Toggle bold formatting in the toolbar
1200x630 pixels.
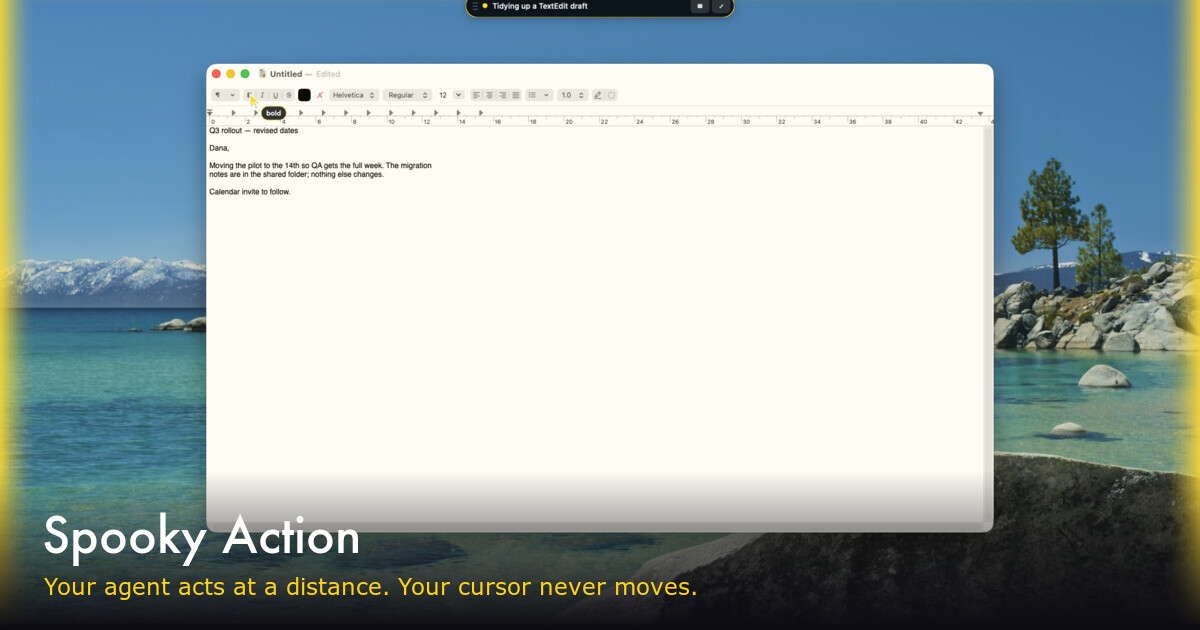point(249,95)
